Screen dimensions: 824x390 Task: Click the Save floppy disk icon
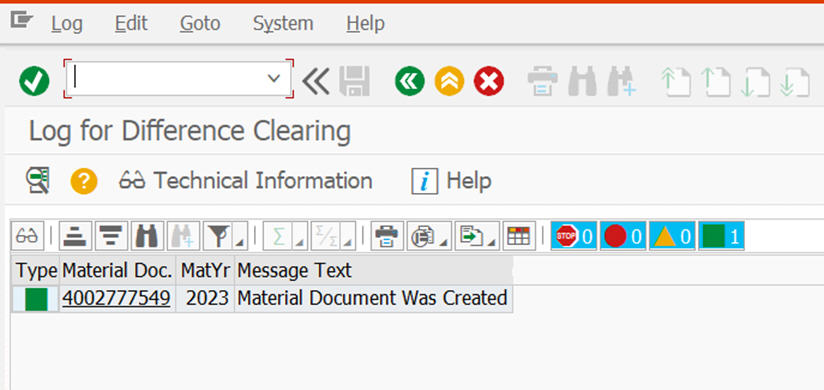click(x=355, y=81)
